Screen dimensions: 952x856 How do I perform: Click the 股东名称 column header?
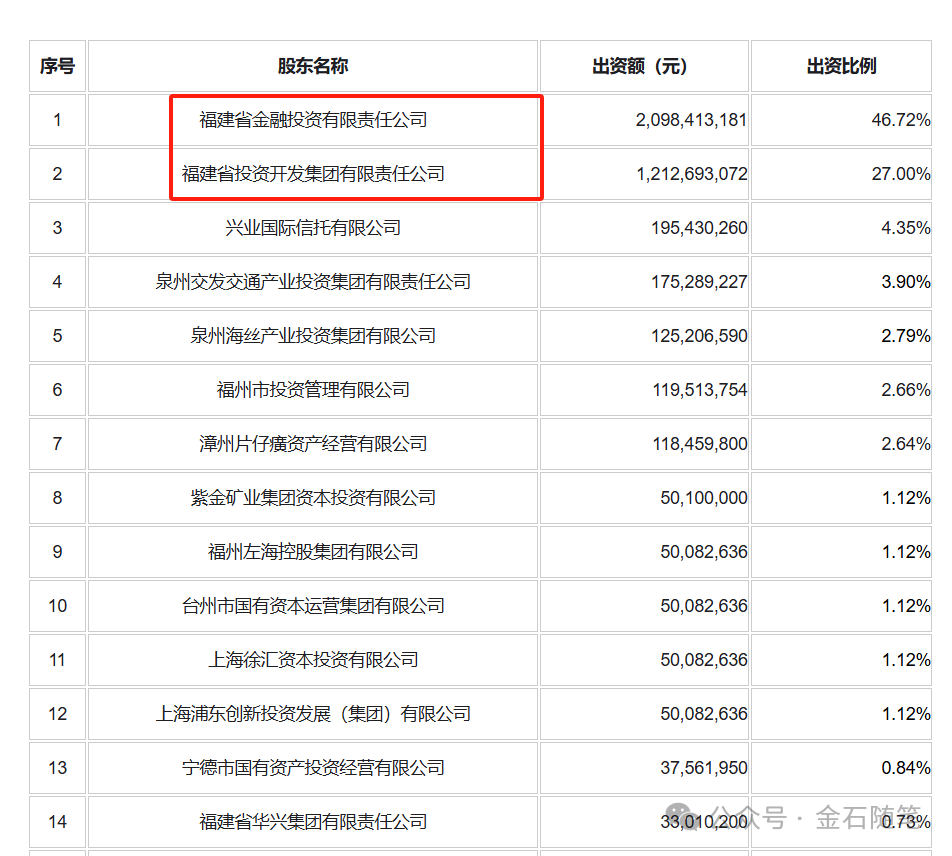tap(313, 66)
